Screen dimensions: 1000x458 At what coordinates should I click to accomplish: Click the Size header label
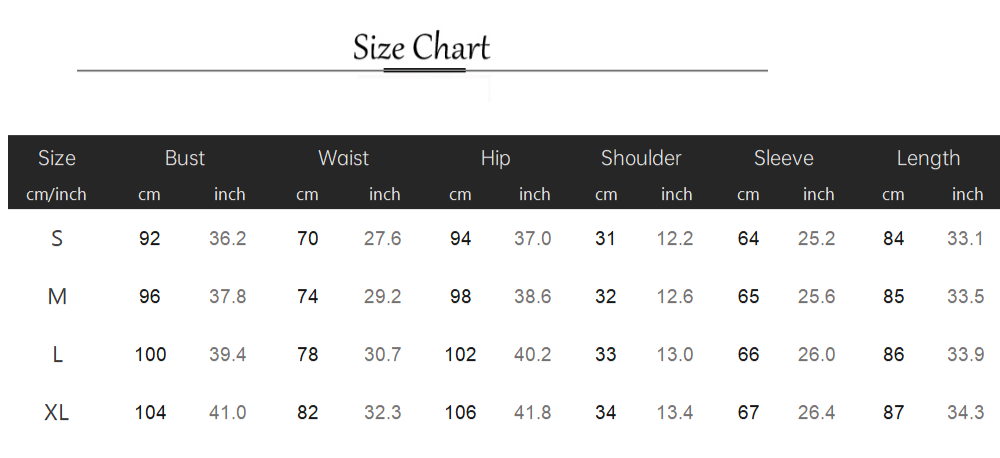[x=57, y=158]
